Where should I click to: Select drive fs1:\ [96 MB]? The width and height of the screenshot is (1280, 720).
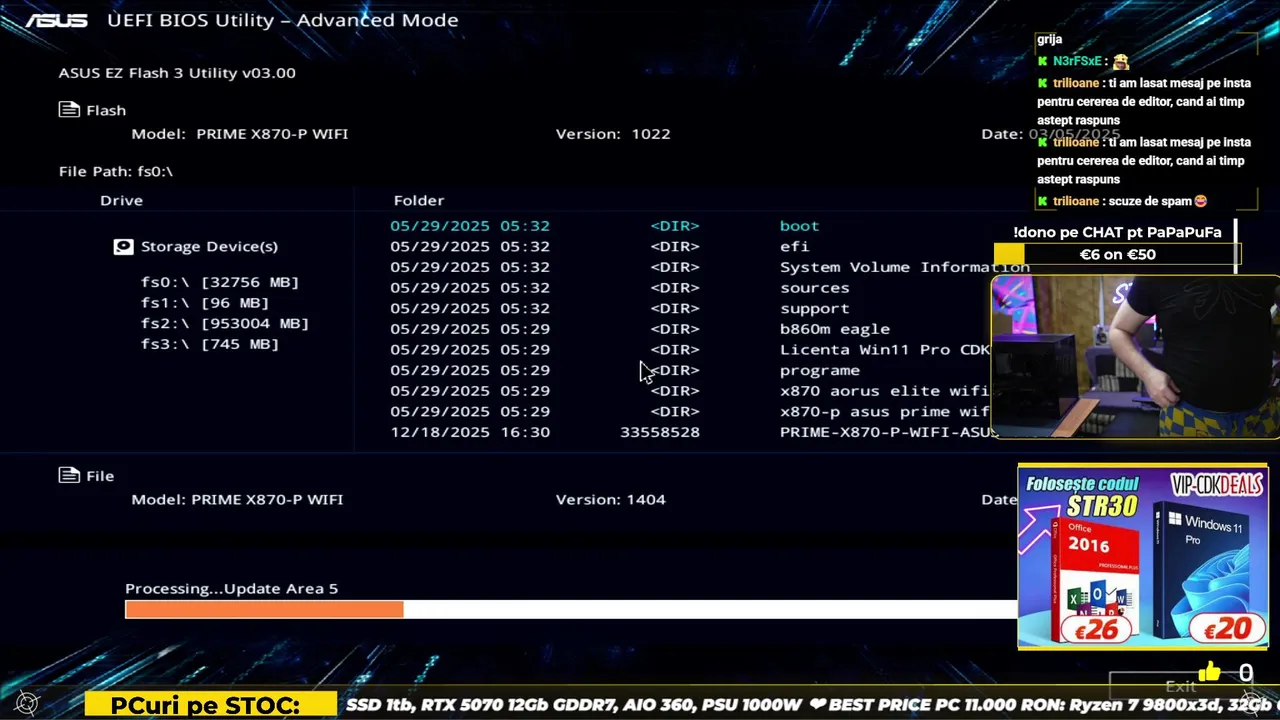tap(205, 303)
